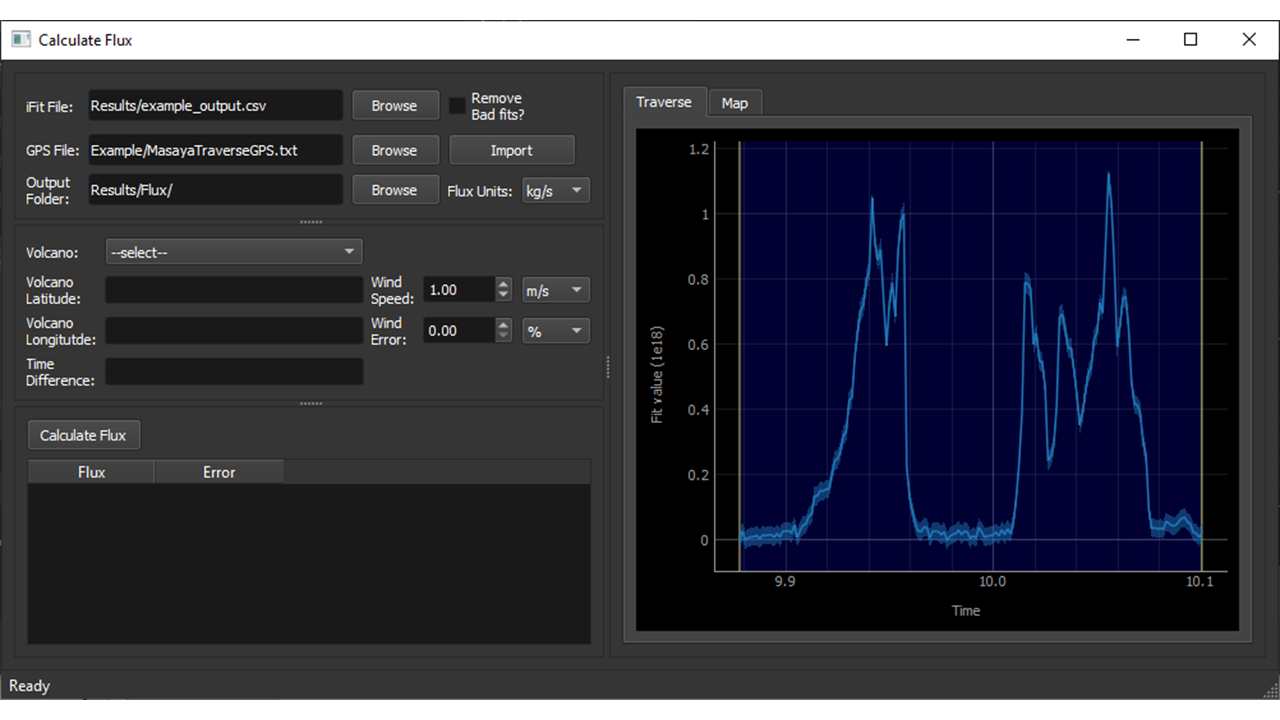The width and height of the screenshot is (1280, 720).
Task: Click the Error column header
Action: pyautogui.click(x=219, y=472)
